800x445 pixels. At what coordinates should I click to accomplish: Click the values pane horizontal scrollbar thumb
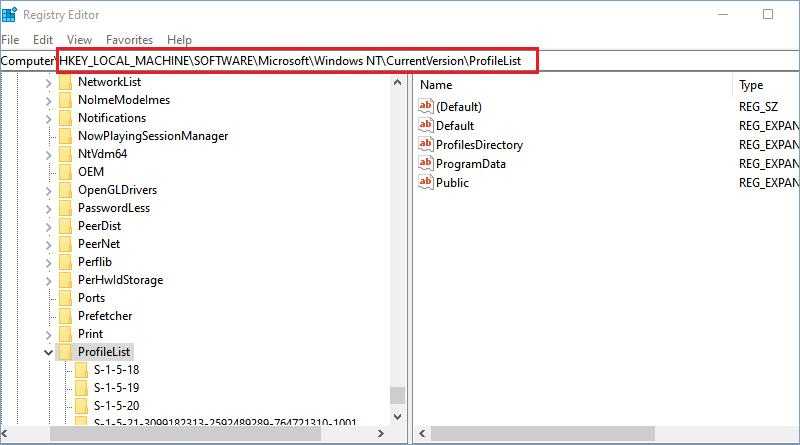[x=543, y=434]
